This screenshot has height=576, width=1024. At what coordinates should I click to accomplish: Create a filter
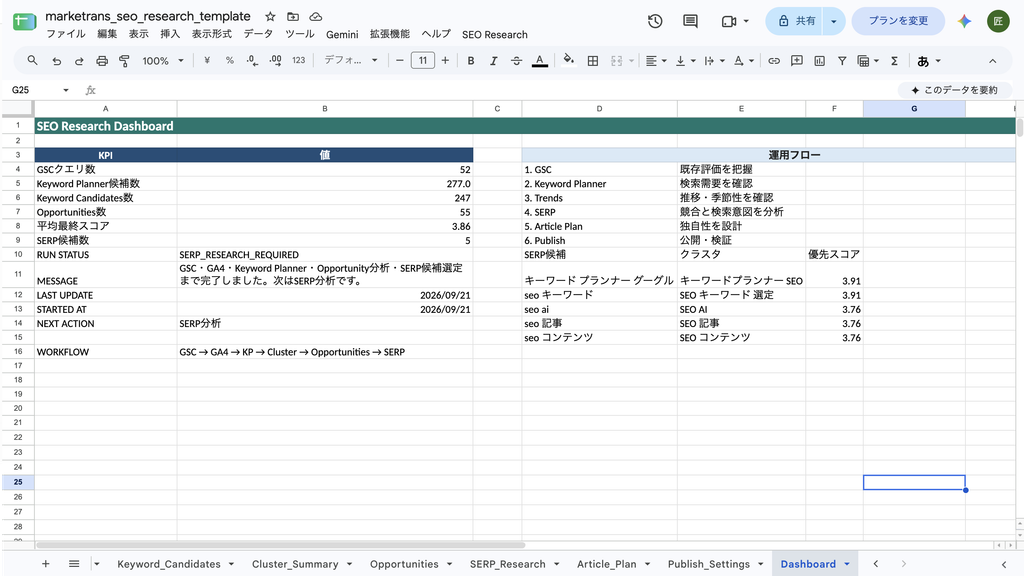[x=842, y=61]
